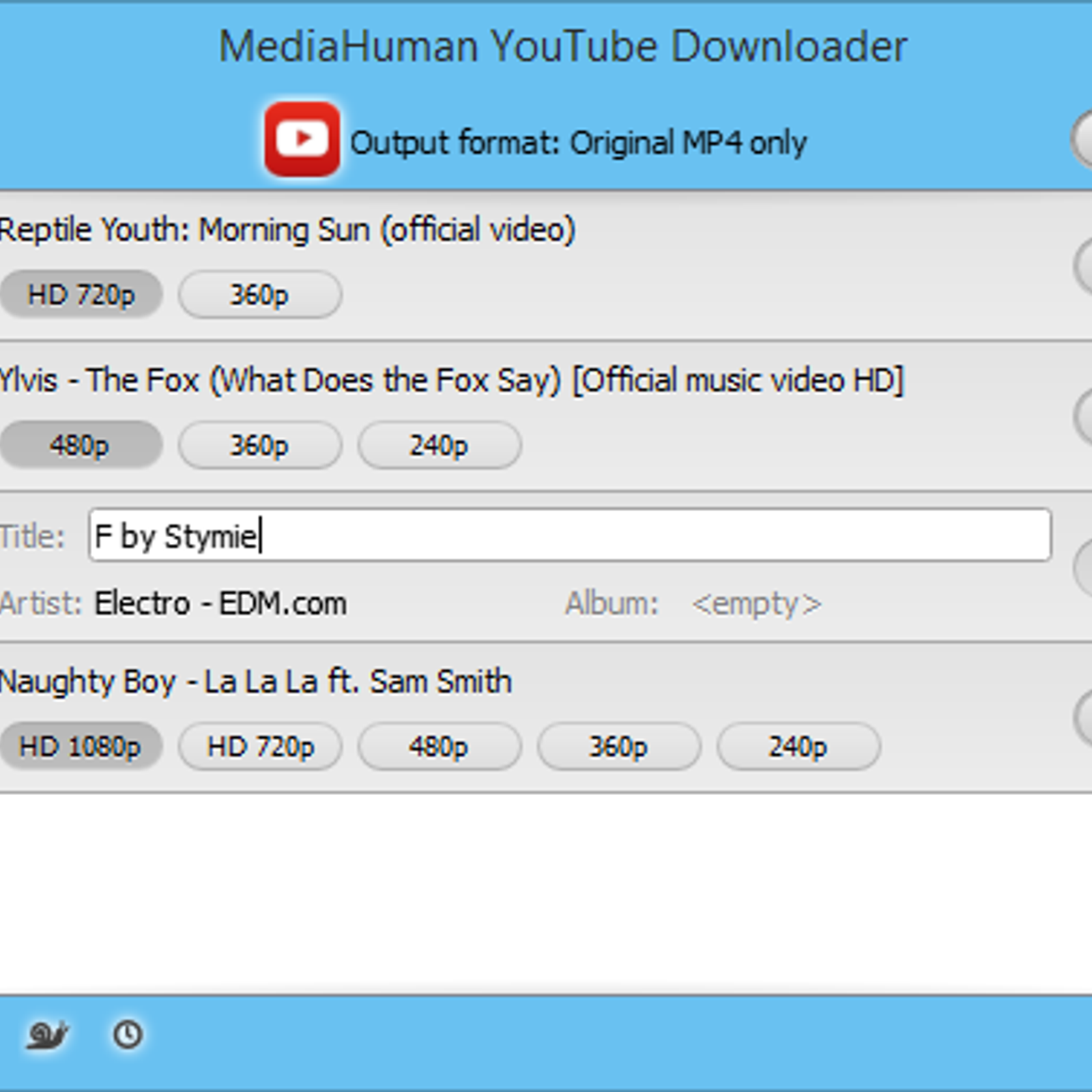The width and height of the screenshot is (1092, 1092).
Task: Click round button on Reptile Youth row
Action: tap(1084, 266)
